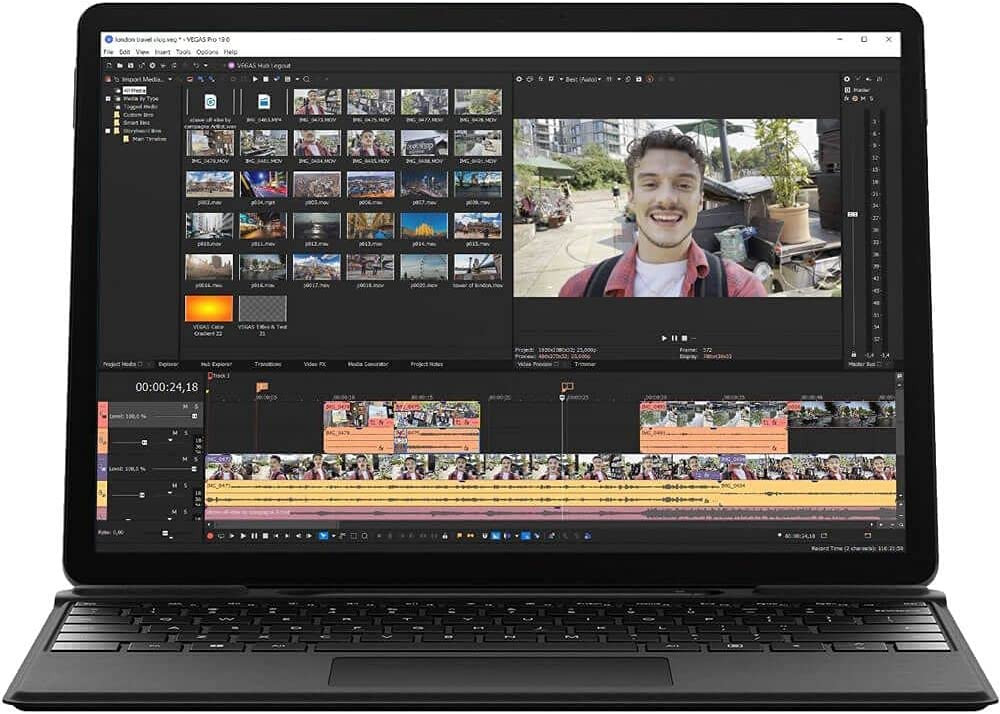Pause playback in timeline transport bar
Image resolution: width=1000 pixels, height=714 pixels.
click(x=254, y=536)
